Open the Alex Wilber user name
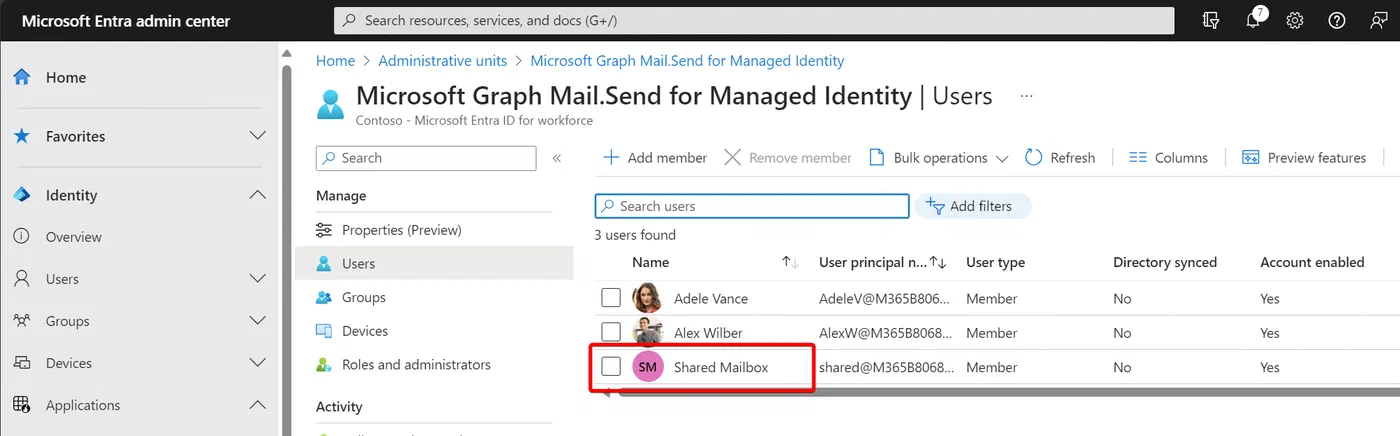The width and height of the screenshot is (1400, 436). [x=708, y=333]
